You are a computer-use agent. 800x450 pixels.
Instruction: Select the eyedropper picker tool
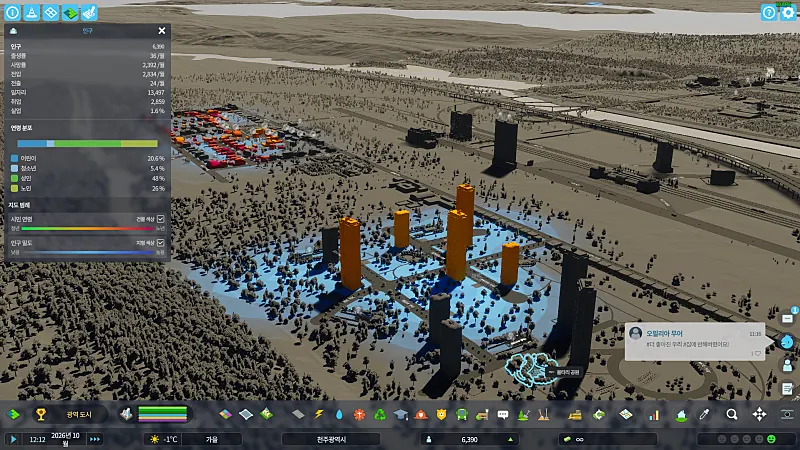tap(705, 414)
